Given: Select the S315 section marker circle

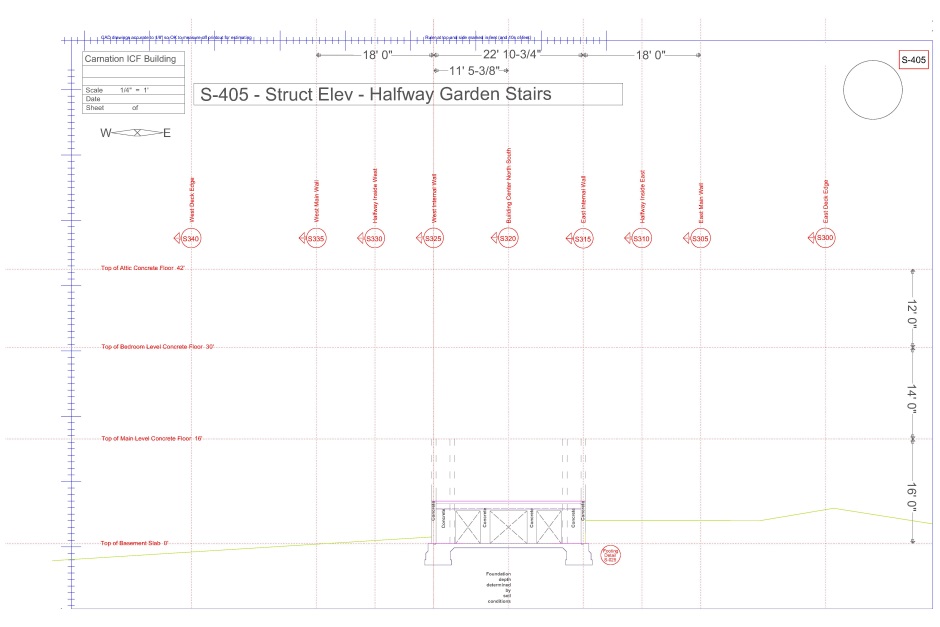Looking at the screenshot, I should (x=583, y=239).
